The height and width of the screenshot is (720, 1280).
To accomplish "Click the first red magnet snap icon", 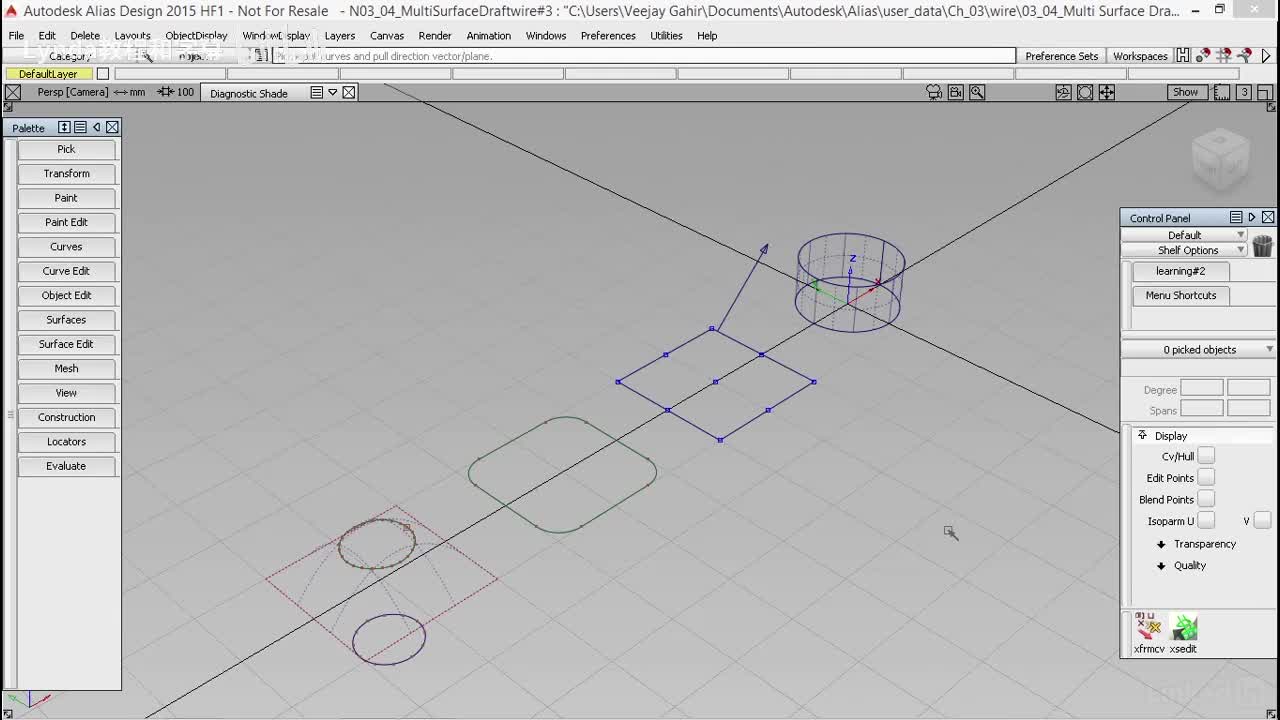I will pos(1203,56).
